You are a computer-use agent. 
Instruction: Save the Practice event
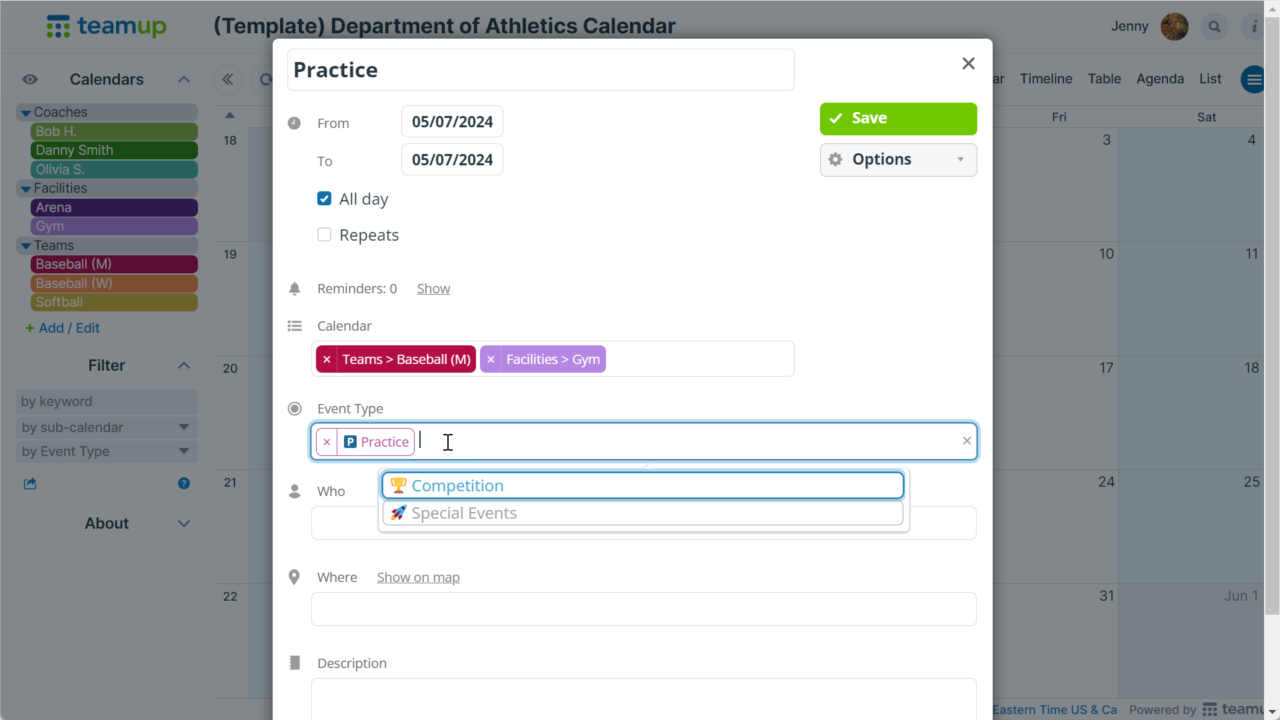pos(898,118)
